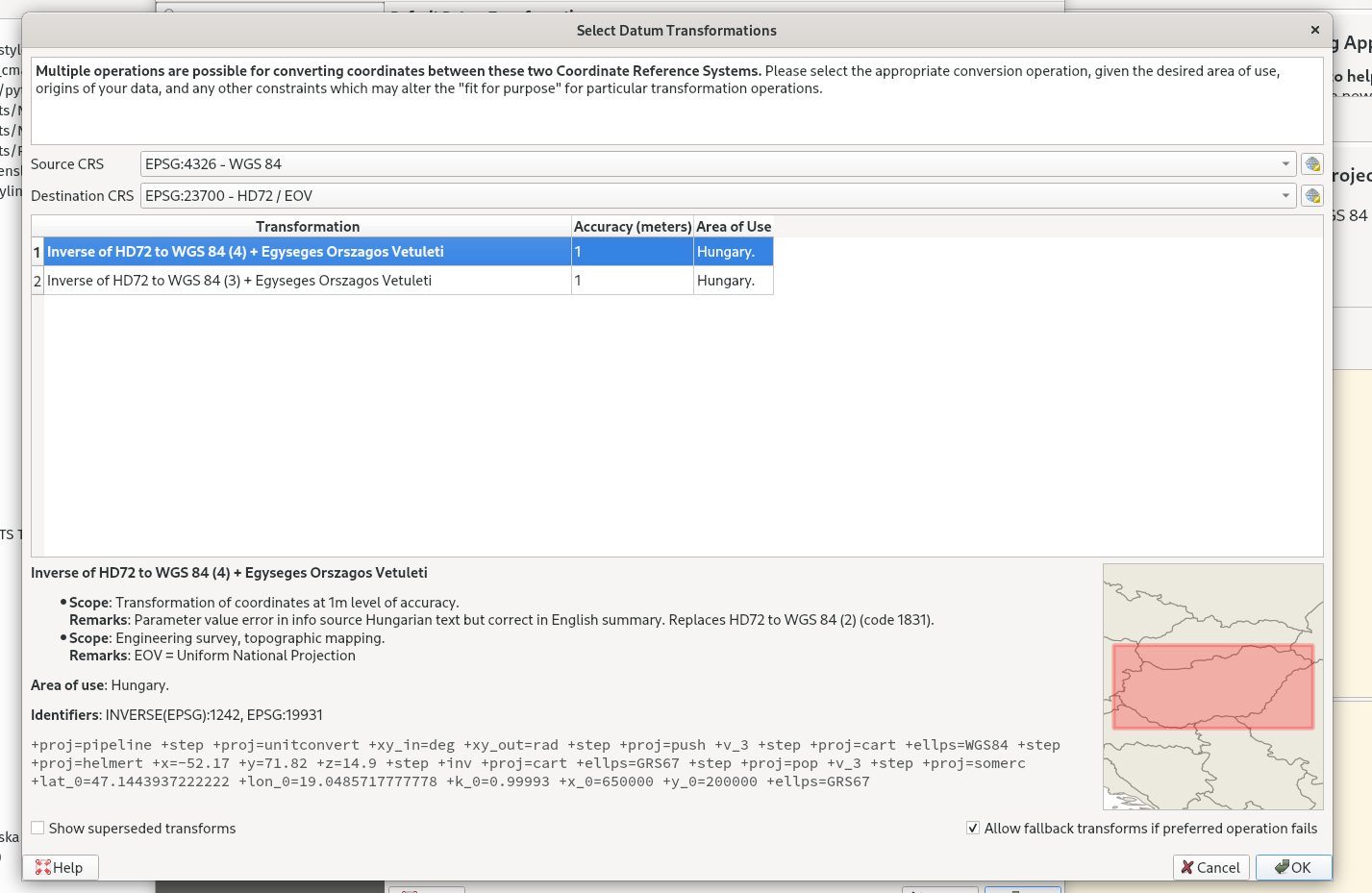Click the Area of Use column header

point(733,226)
